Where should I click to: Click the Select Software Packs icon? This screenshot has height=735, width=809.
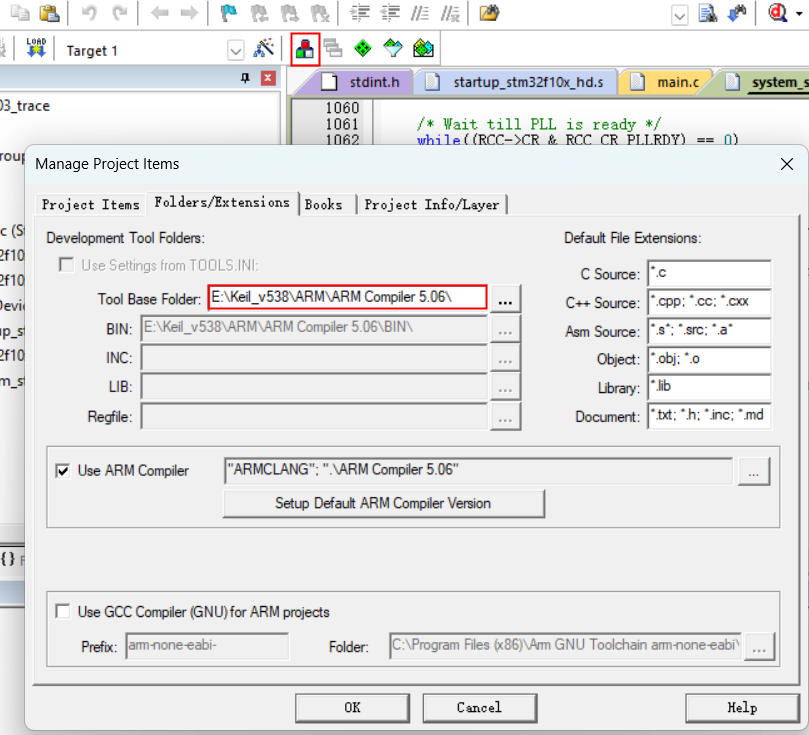(393, 49)
